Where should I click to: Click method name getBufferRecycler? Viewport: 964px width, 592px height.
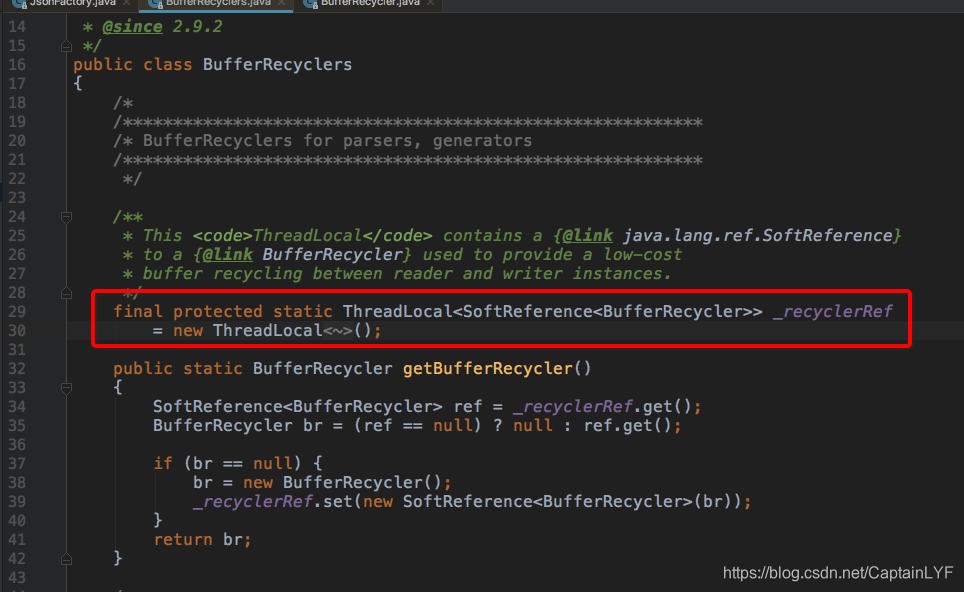click(x=488, y=369)
